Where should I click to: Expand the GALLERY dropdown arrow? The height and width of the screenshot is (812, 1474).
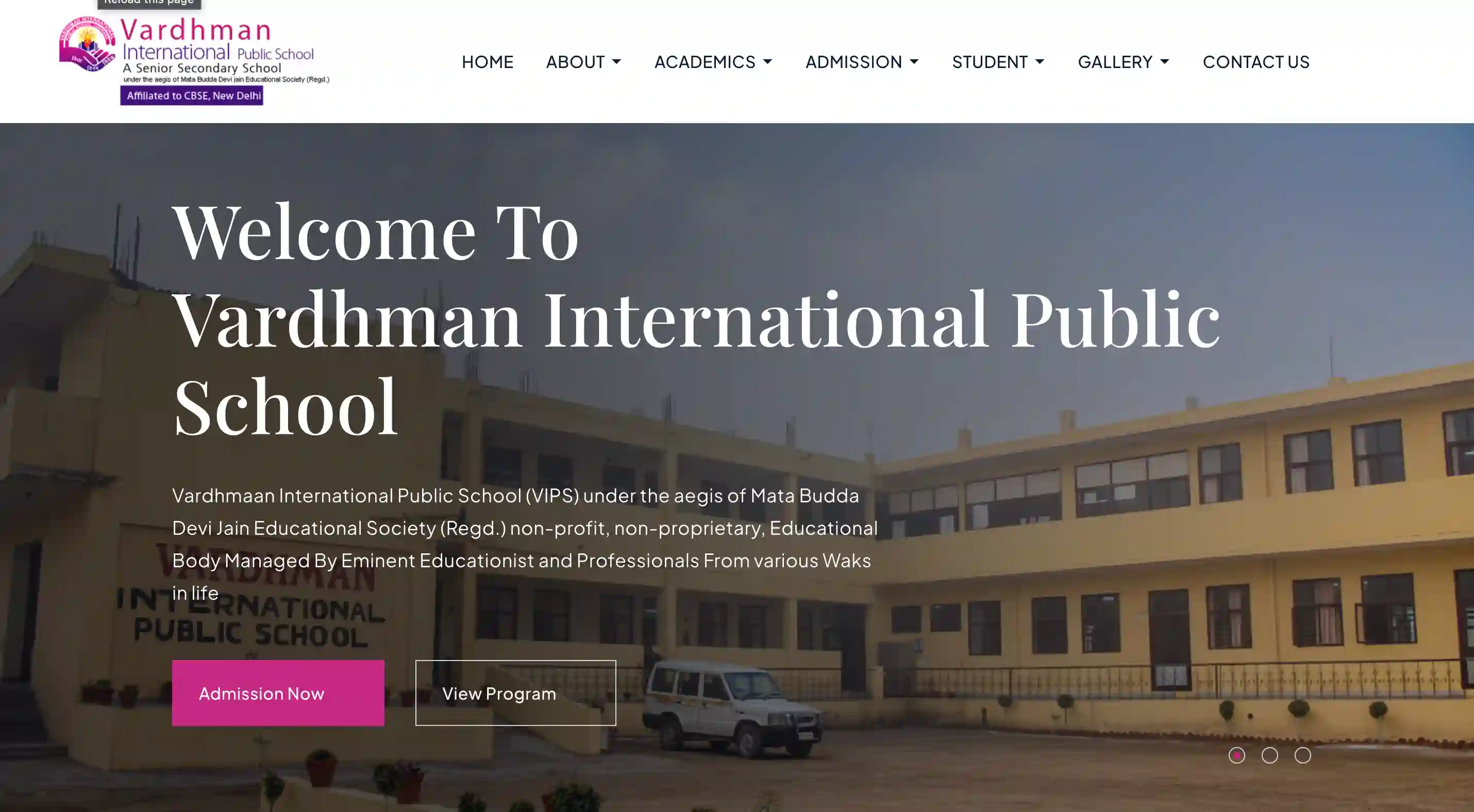(1164, 62)
